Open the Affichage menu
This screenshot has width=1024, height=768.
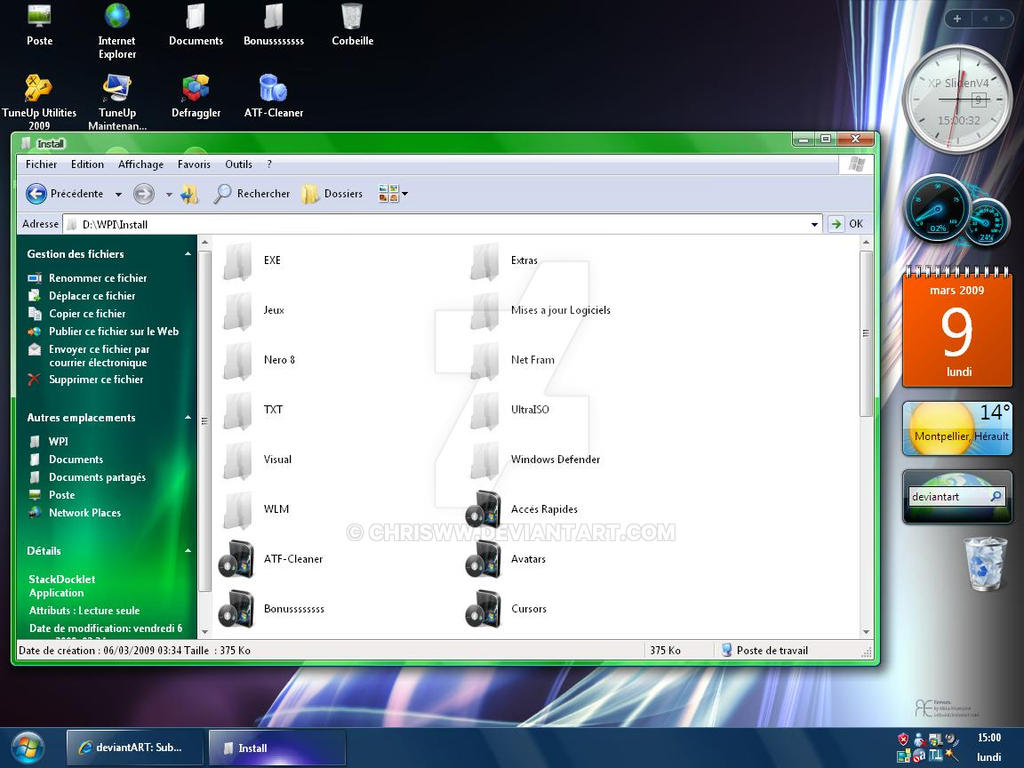point(141,165)
